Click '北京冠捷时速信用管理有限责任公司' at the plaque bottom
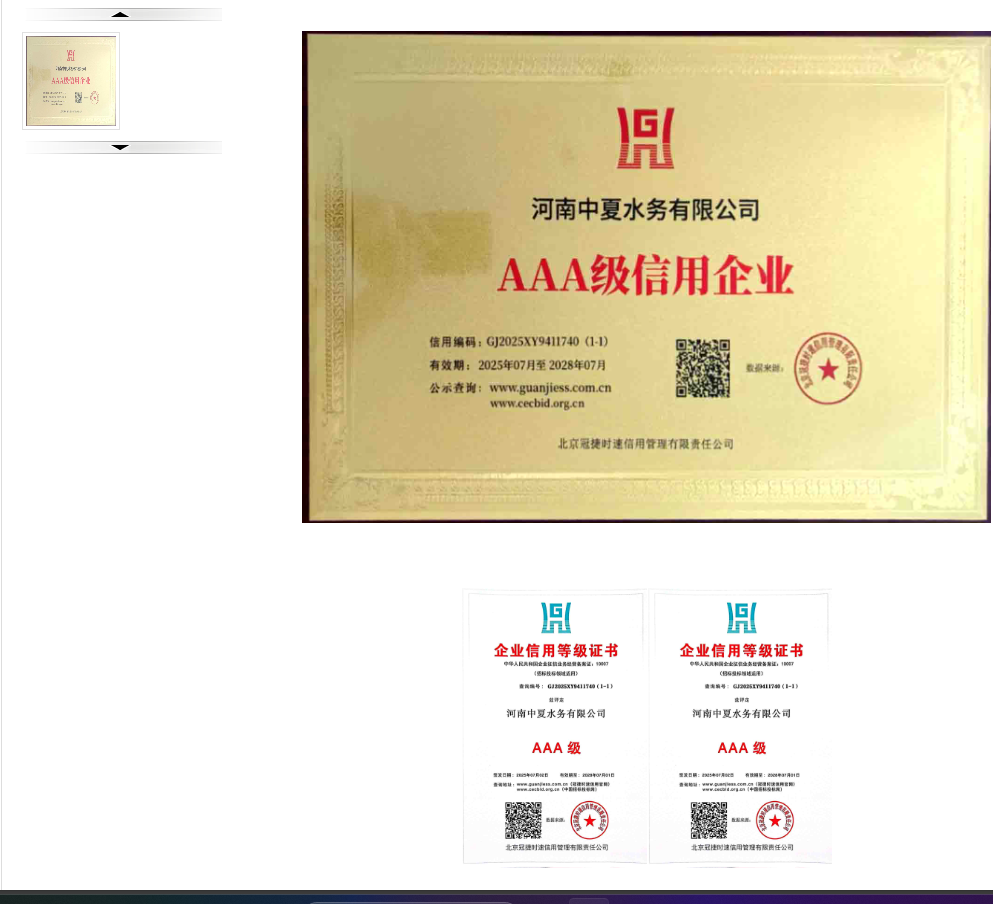This screenshot has width=993, height=904. (x=646, y=443)
